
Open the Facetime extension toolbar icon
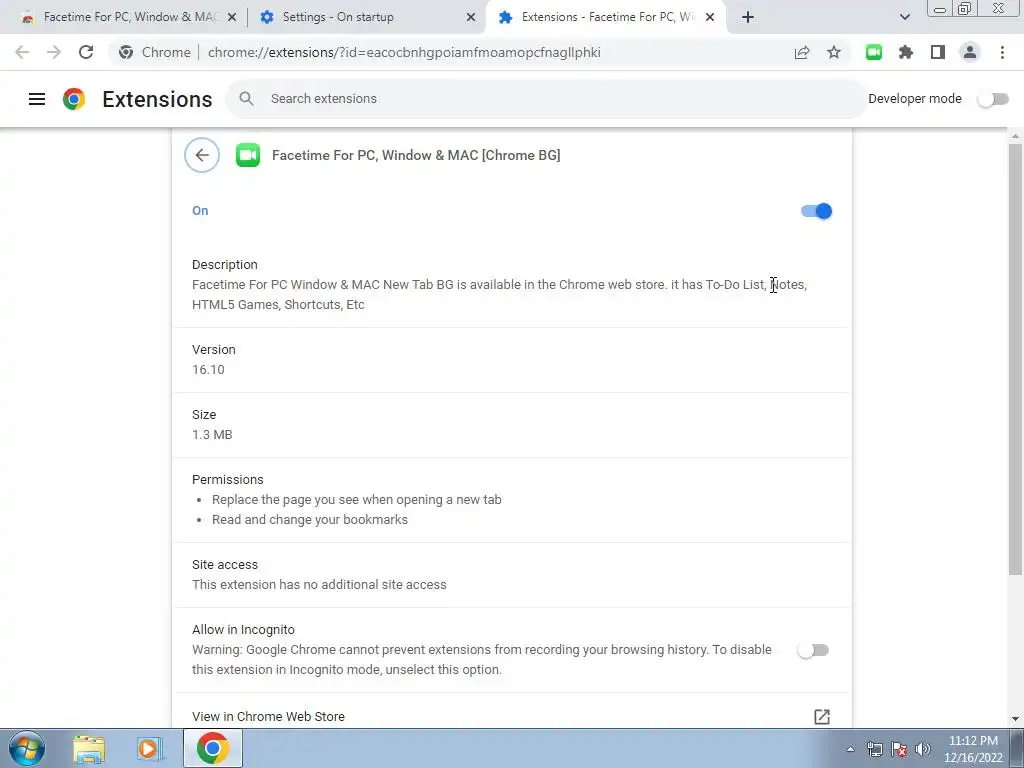pos(874,52)
